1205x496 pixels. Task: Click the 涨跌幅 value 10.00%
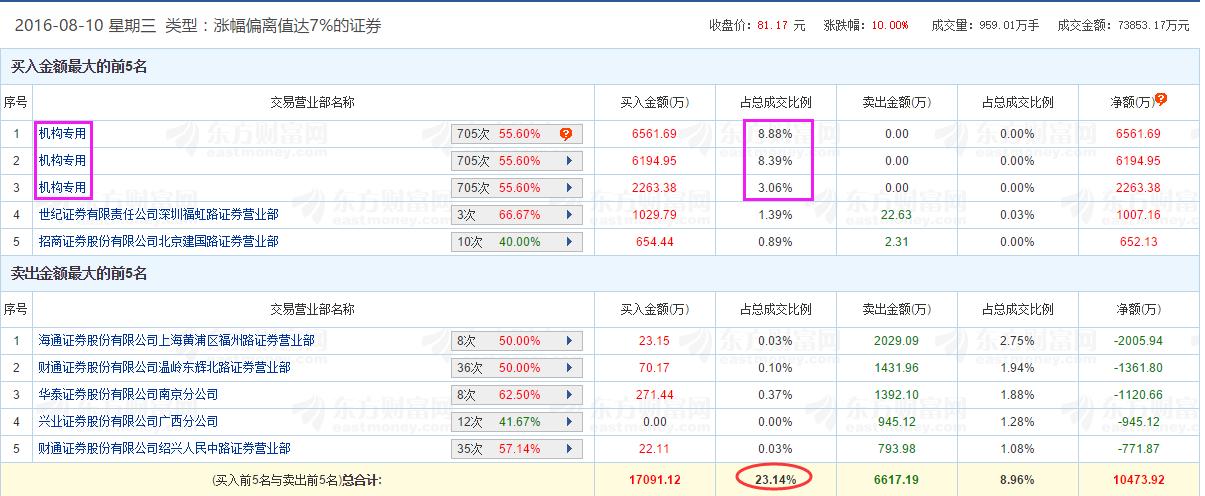coord(891,25)
